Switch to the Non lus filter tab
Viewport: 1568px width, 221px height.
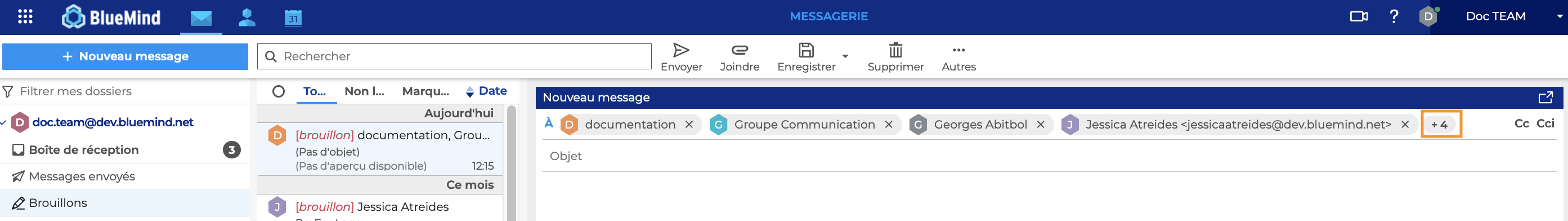coord(364,91)
